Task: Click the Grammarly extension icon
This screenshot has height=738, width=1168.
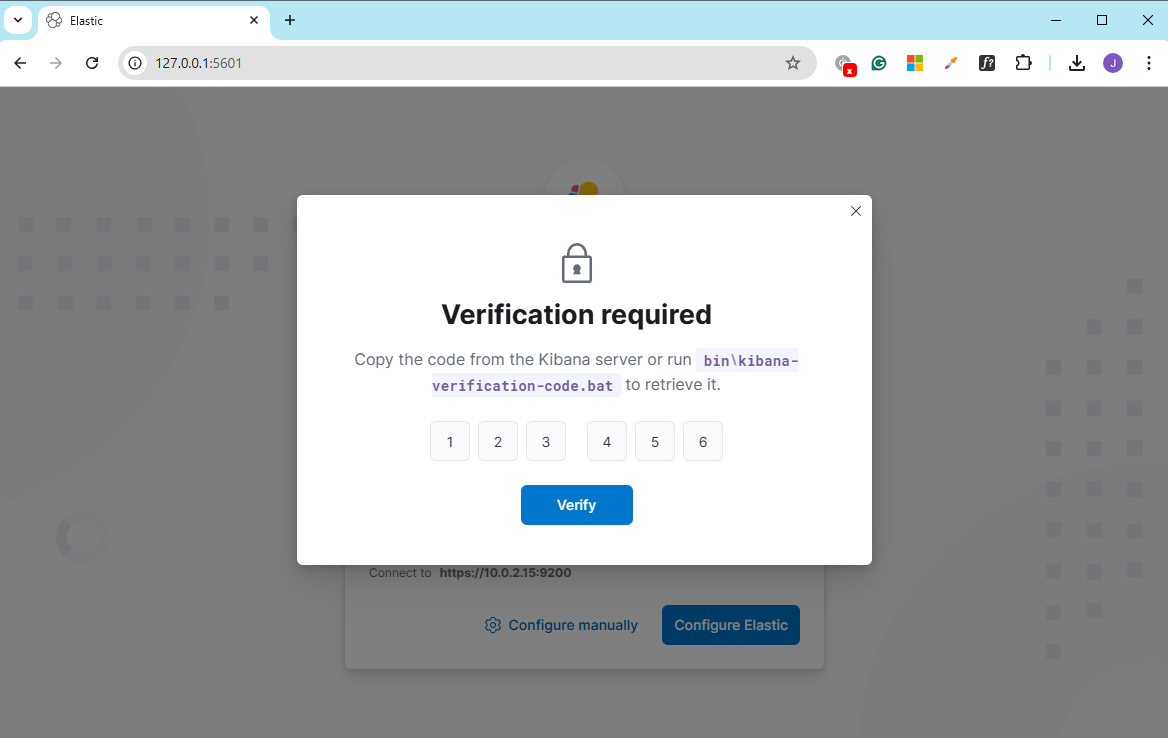Action: [879, 63]
